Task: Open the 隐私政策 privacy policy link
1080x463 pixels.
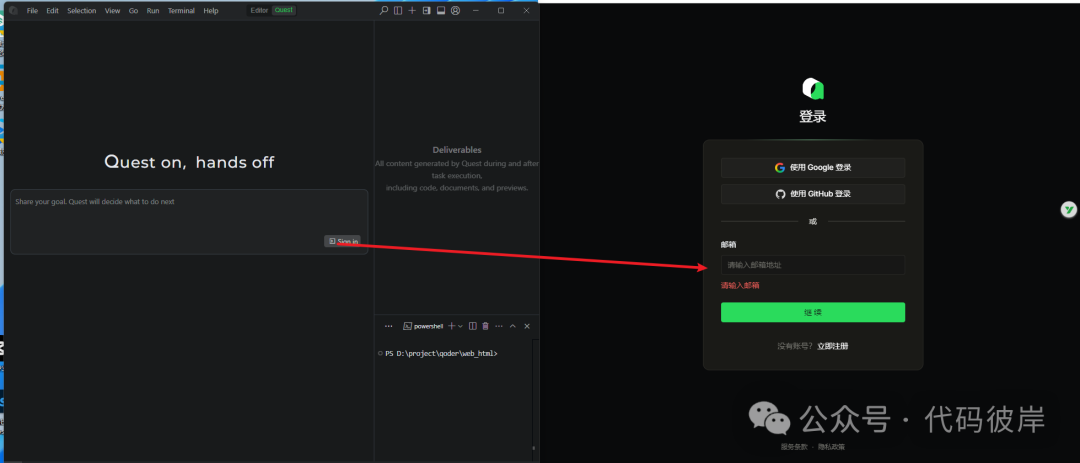Action: (x=831, y=446)
